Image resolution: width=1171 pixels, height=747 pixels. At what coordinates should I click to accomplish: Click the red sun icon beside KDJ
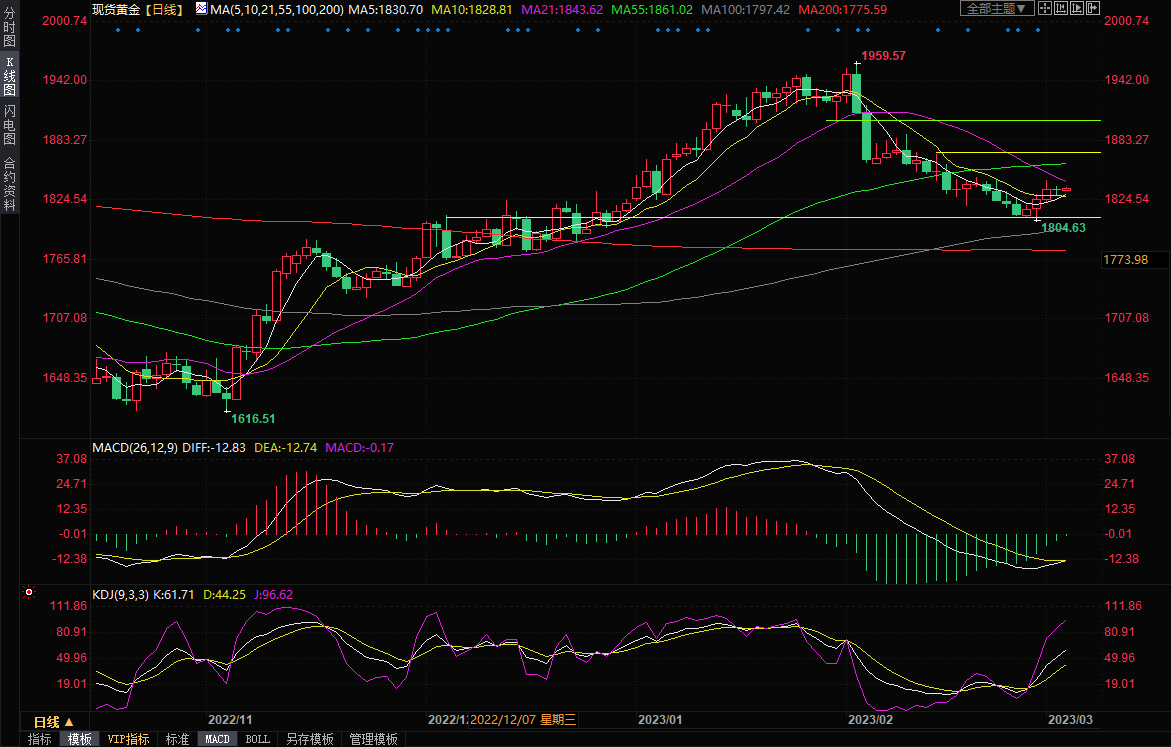coord(30,593)
